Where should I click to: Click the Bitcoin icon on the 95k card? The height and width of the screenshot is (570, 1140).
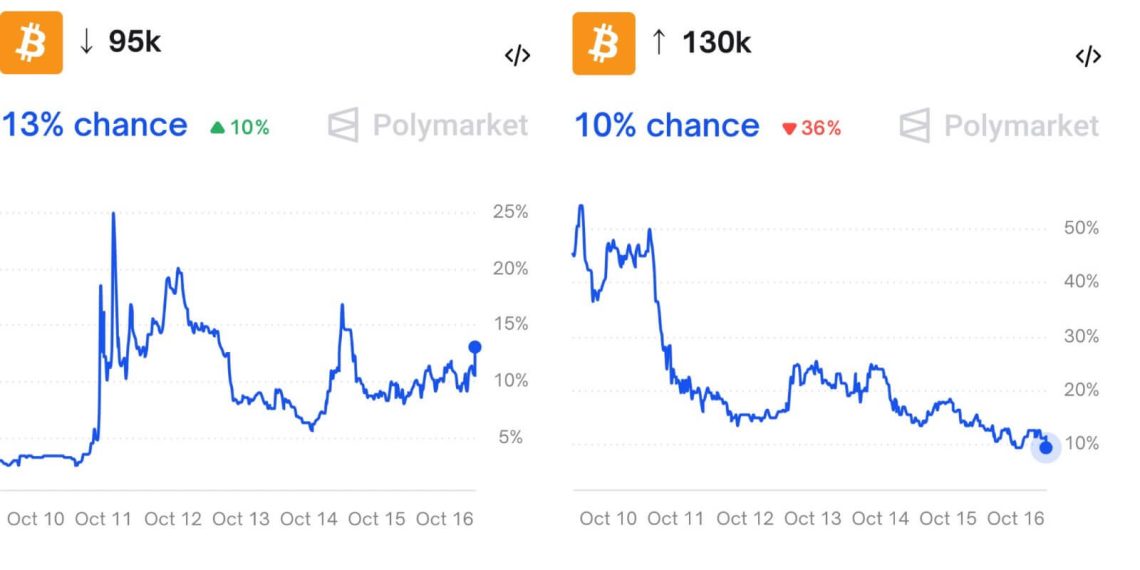(x=31, y=43)
